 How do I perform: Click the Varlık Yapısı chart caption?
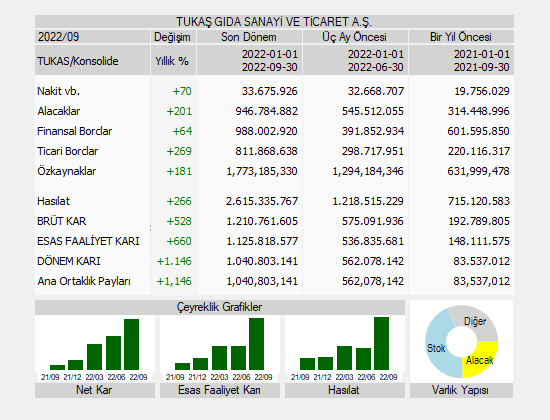tap(461, 390)
